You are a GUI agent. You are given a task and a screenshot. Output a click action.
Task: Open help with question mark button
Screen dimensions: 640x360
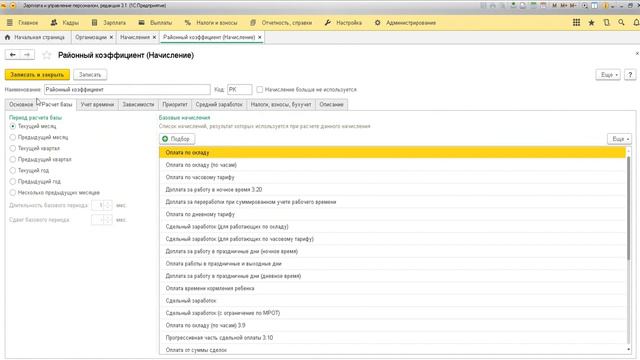click(630, 75)
